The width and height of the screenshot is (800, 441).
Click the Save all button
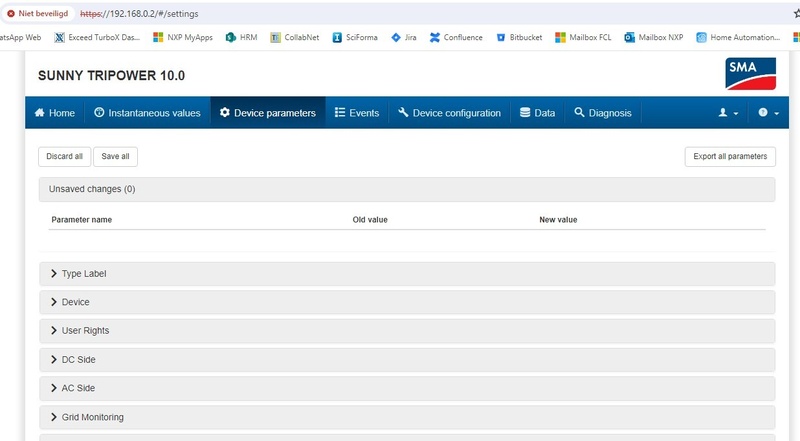(115, 157)
